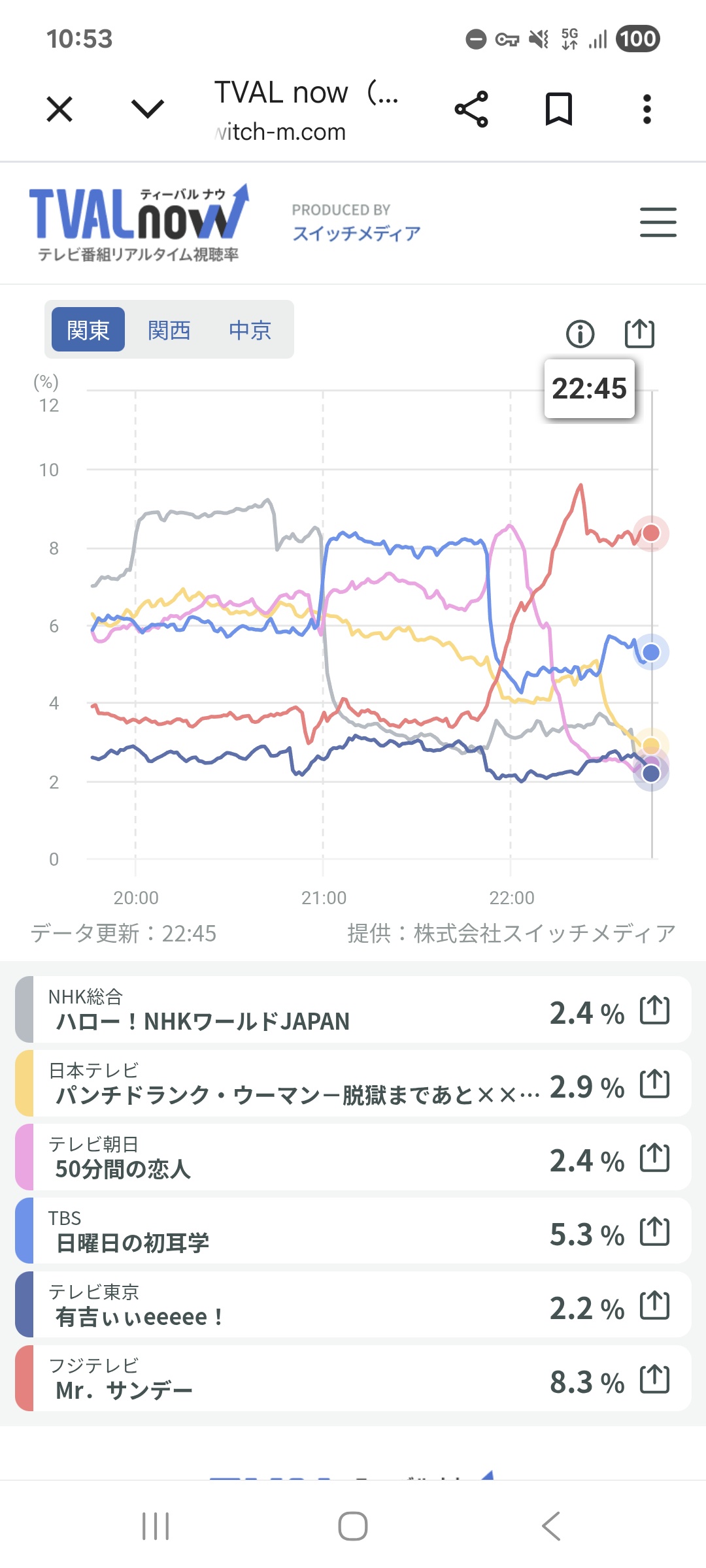706x1568 pixels.
Task: Bookmark this page with the bookmark icon
Action: click(x=559, y=109)
